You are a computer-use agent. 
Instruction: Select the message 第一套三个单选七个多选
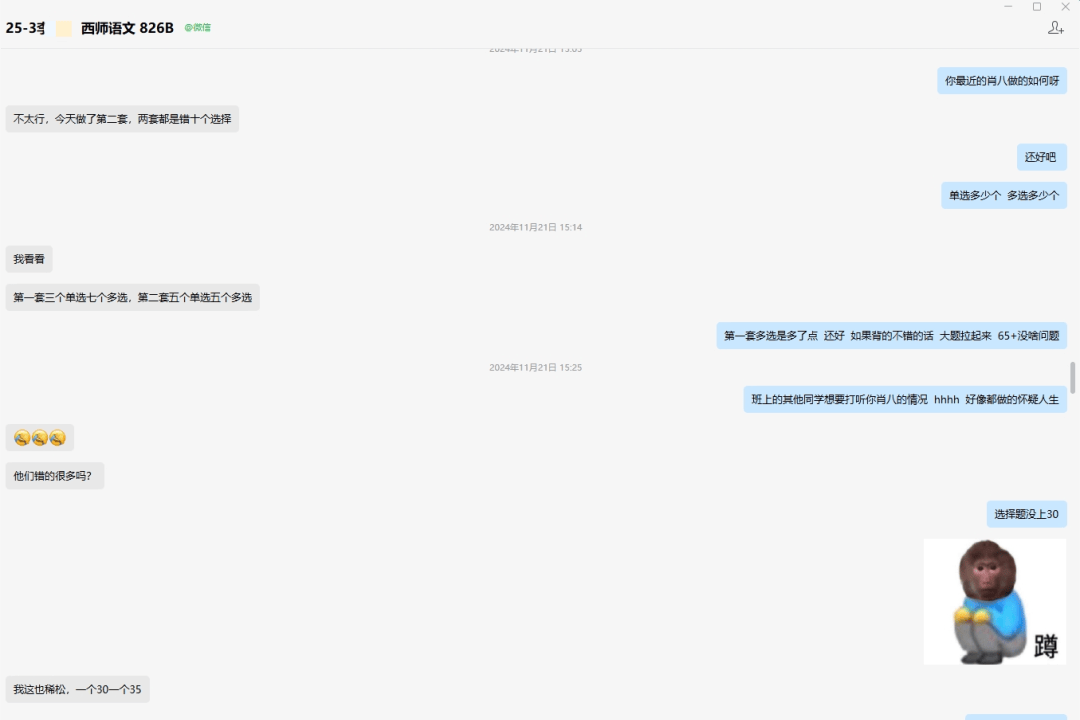(132, 297)
